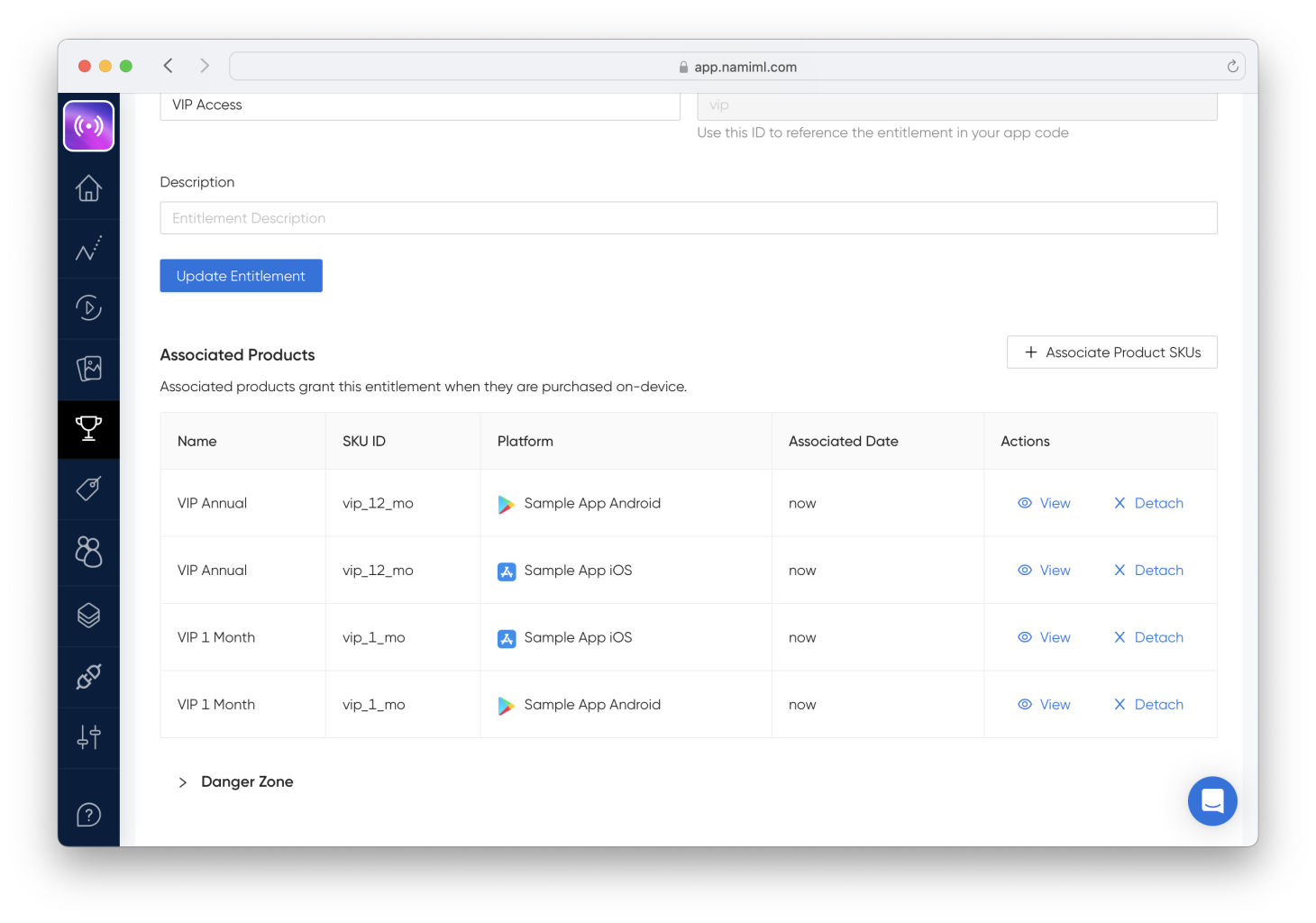Screen dimensions: 1316x923
Task: Open the help question mark icon
Action: click(x=88, y=815)
